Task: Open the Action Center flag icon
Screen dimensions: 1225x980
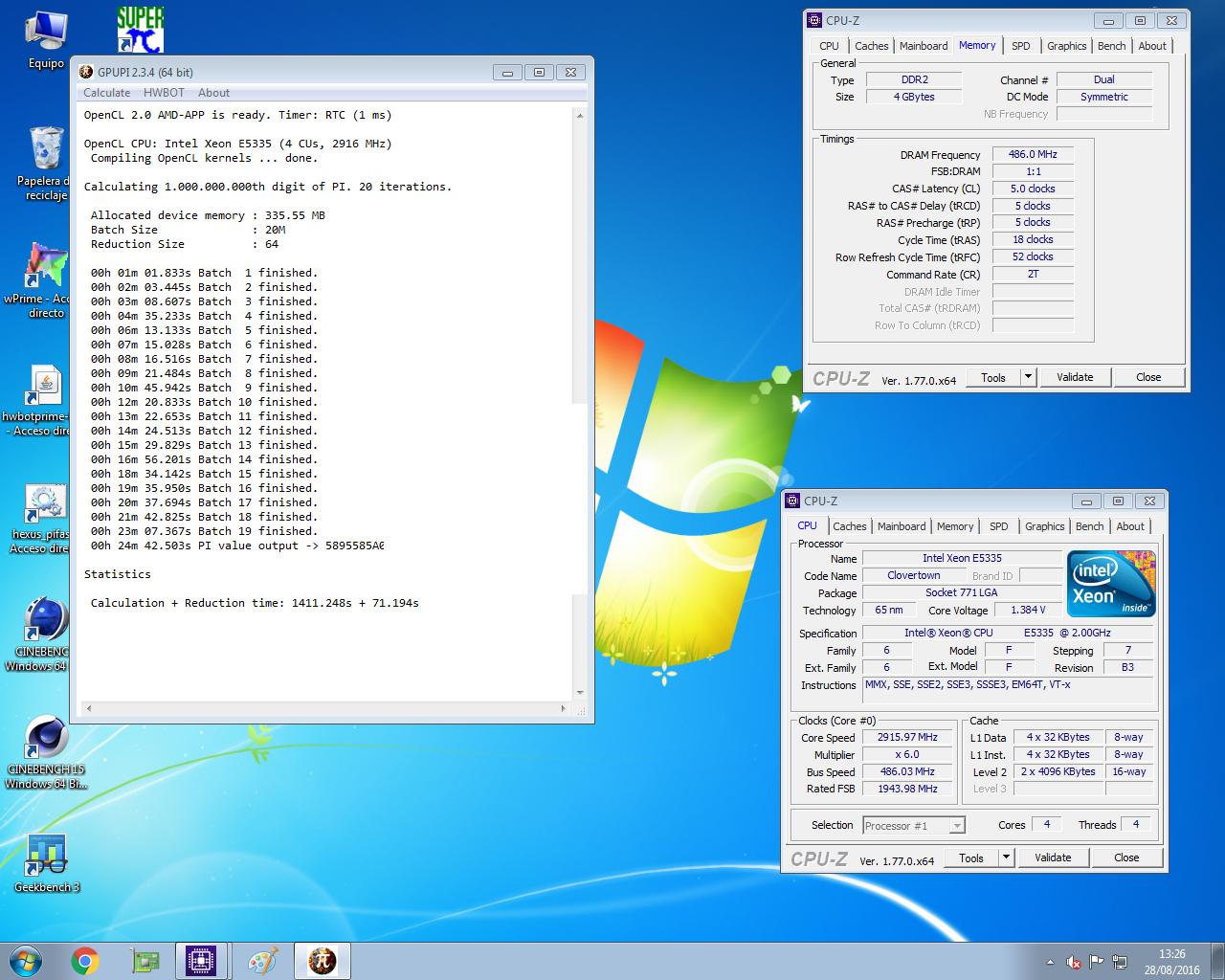Action: tap(1096, 962)
